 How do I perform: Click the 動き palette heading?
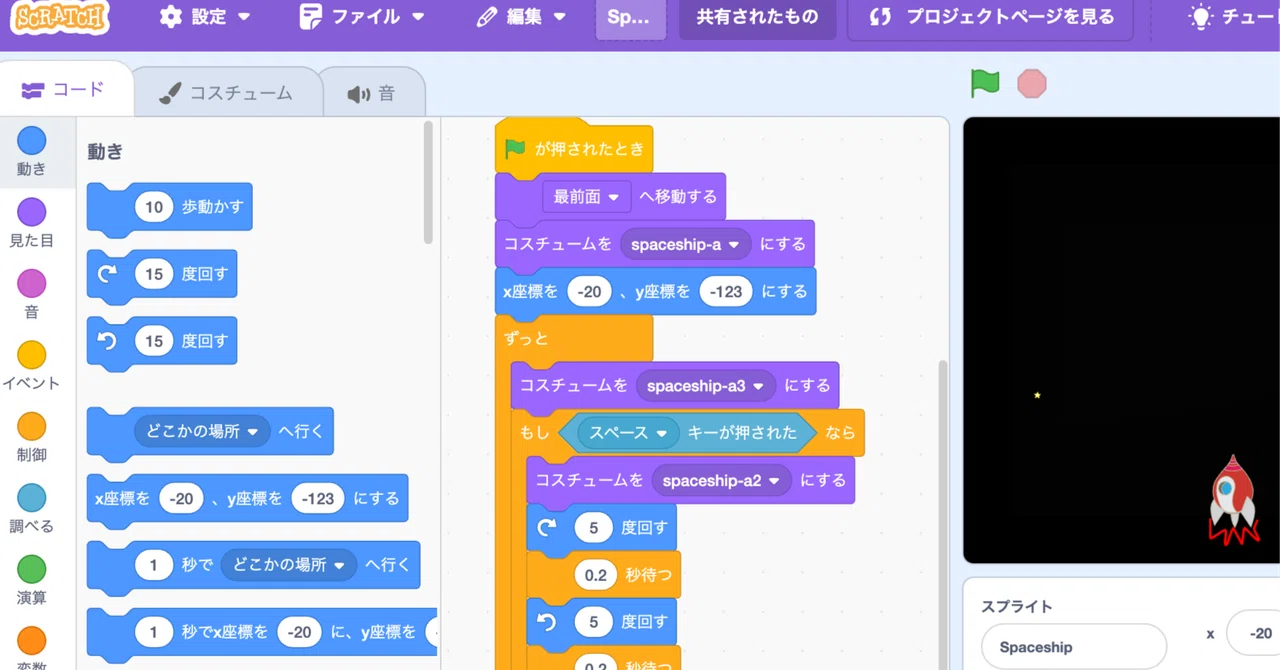click(105, 151)
